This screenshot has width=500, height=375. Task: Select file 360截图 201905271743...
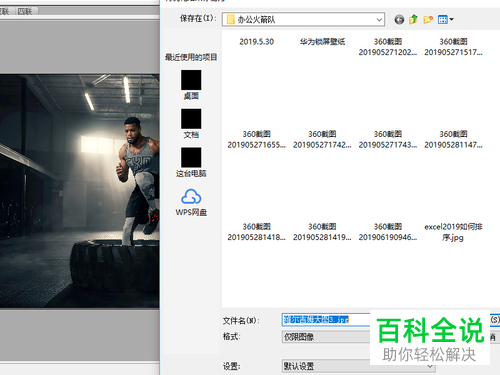tap(388, 139)
